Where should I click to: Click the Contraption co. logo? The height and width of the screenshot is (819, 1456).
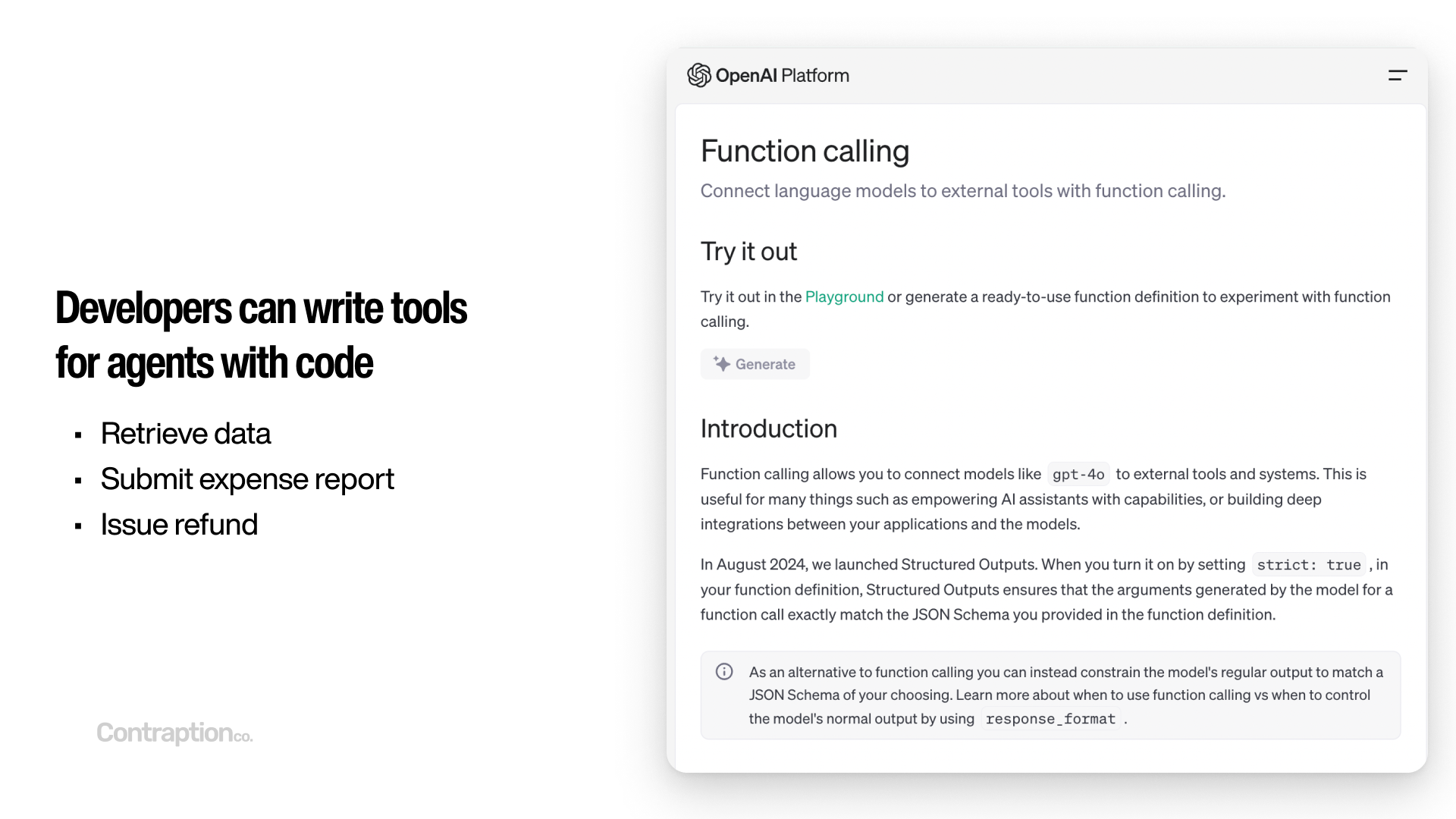coord(174,733)
